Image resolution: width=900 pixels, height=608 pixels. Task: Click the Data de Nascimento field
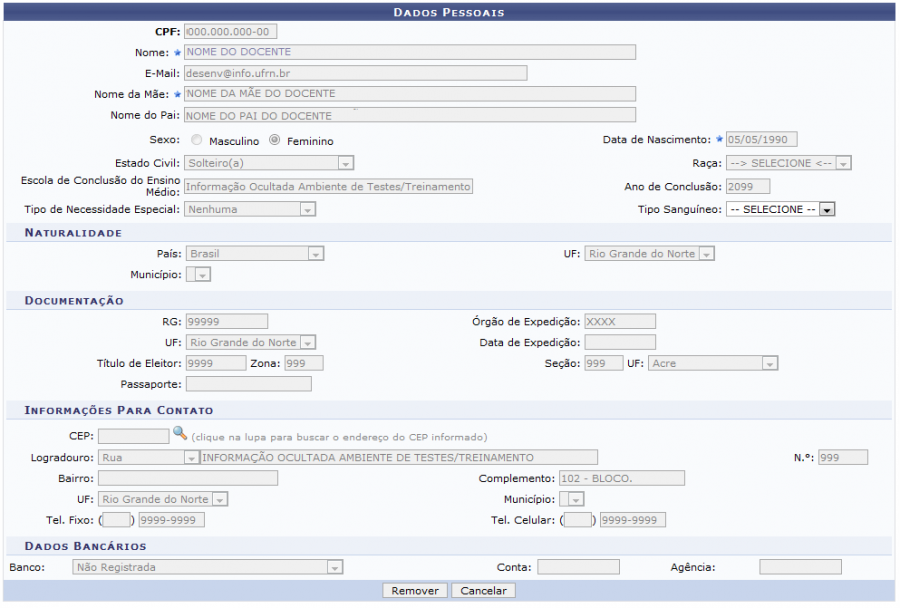[761, 140]
